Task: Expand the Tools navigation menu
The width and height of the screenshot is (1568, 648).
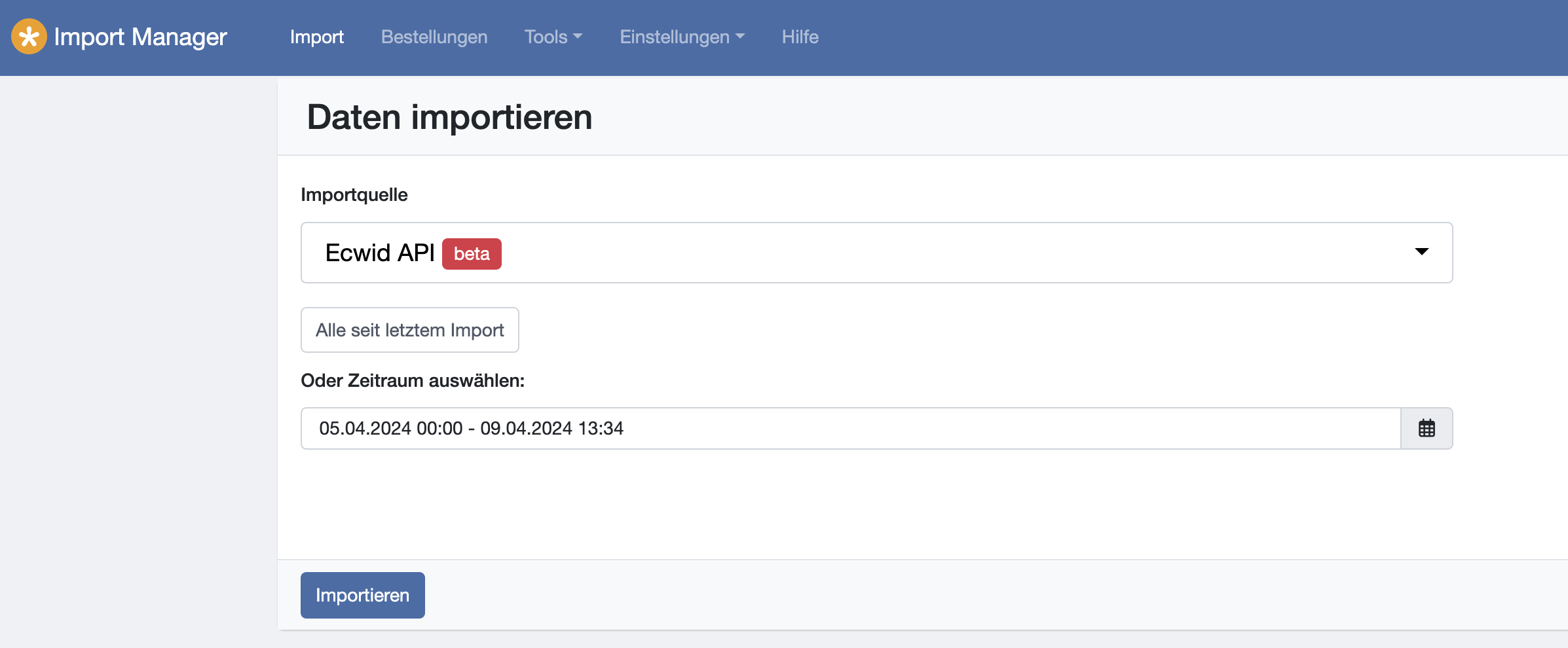Action: click(546, 37)
